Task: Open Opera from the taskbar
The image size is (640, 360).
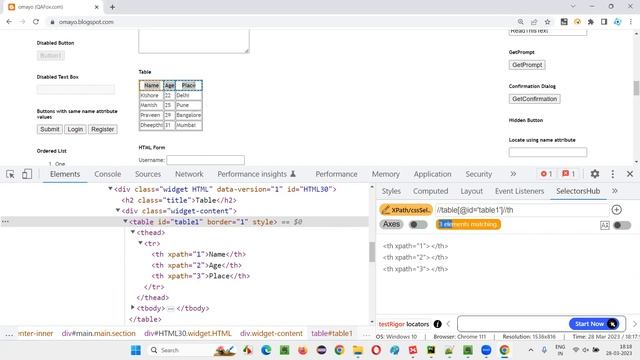Action: (x=376, y=350)
